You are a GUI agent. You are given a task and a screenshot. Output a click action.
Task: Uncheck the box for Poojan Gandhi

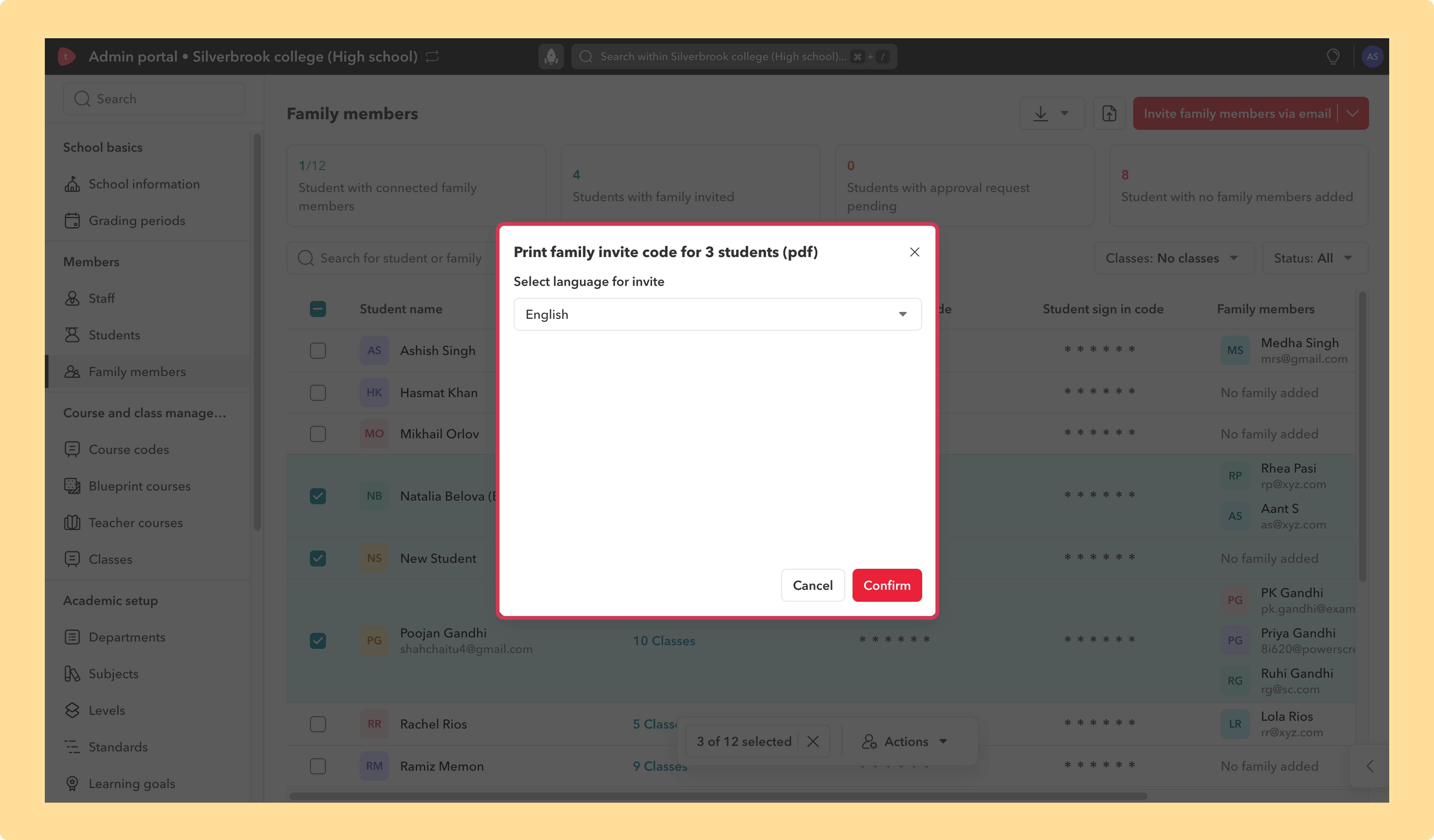point(317,641)
